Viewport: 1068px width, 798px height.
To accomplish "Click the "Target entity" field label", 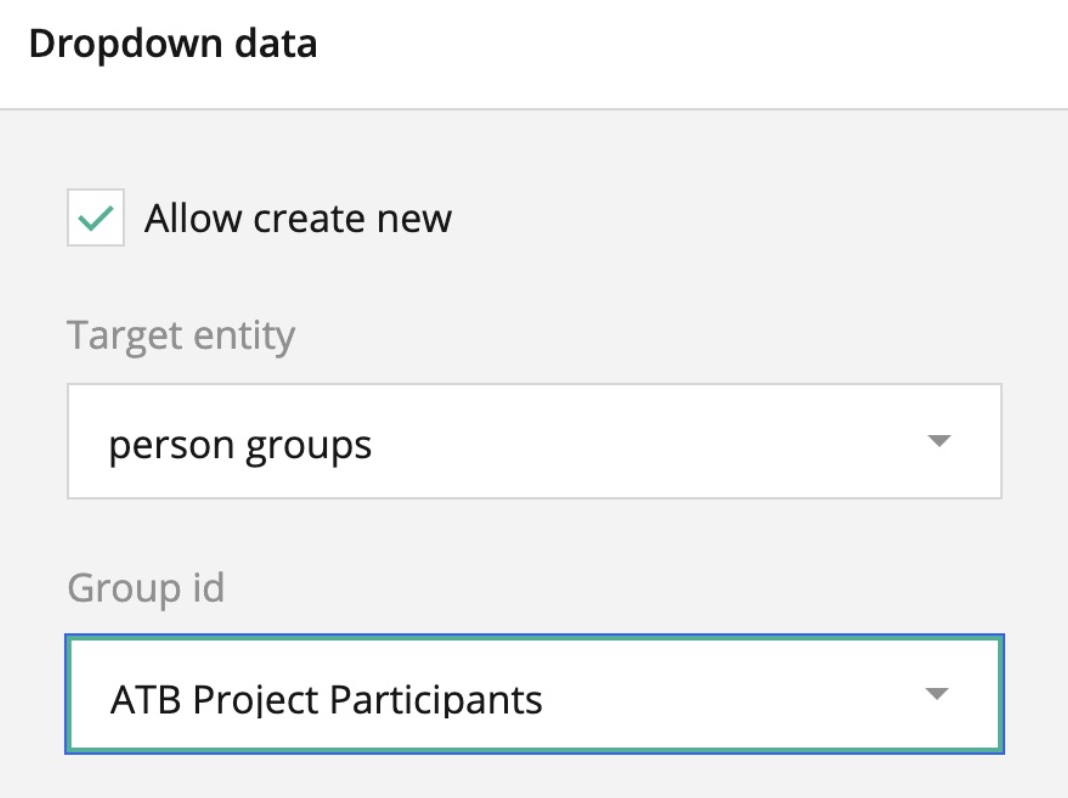I will point(181,336).
